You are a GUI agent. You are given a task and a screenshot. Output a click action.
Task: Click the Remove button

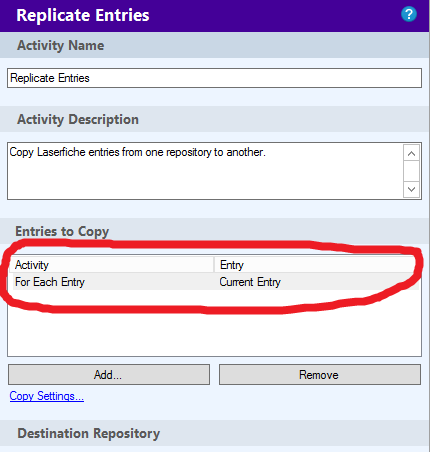click(x=320, y=375)
